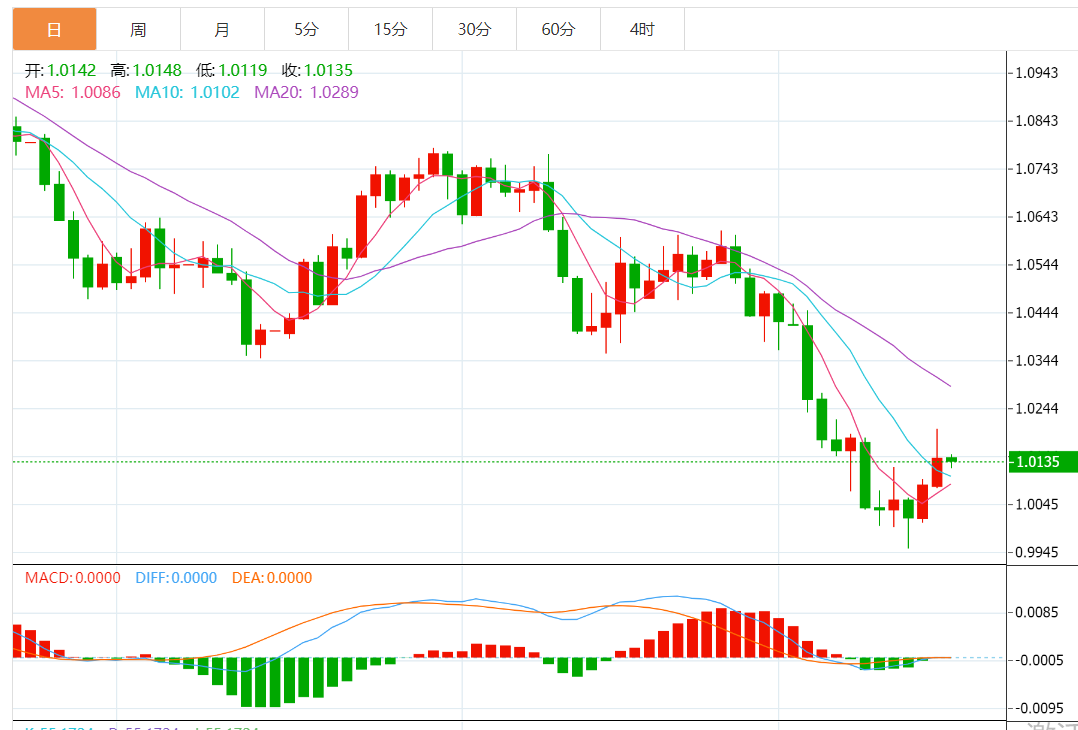
Task: Click the high price 高:1.0148
Action: (x=146, y=70)
